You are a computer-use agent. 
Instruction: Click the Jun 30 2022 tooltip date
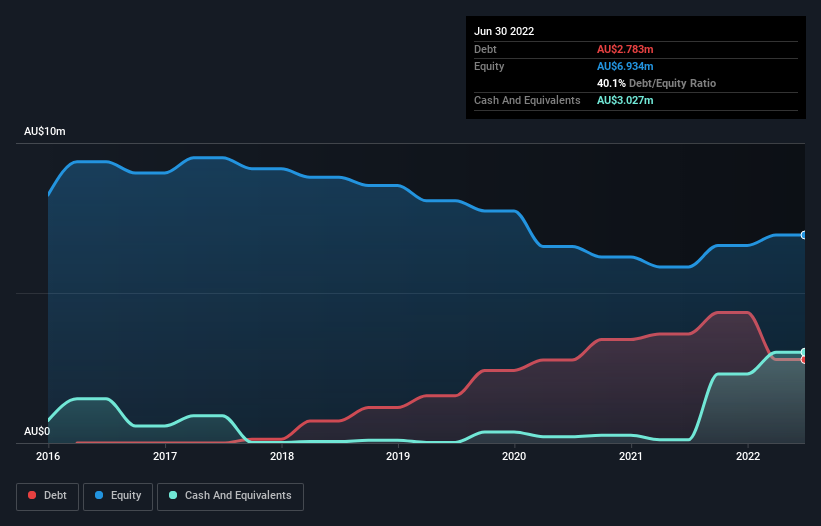point(504,31)
